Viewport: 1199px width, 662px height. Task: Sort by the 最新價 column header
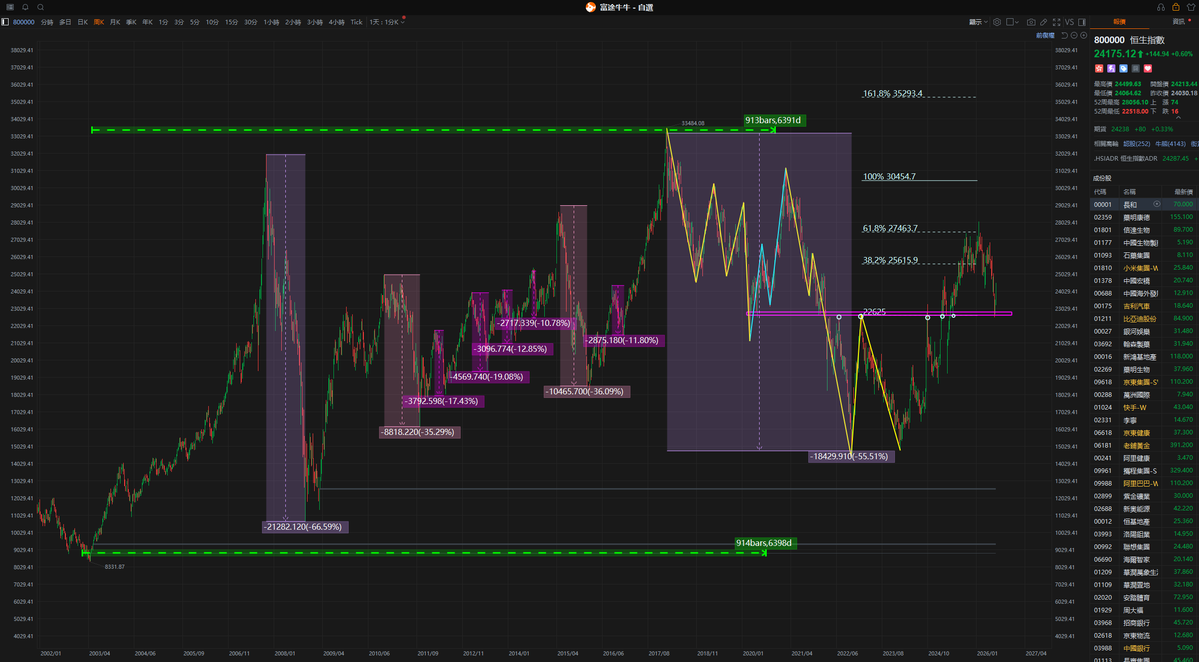(x=1183, y=192)
